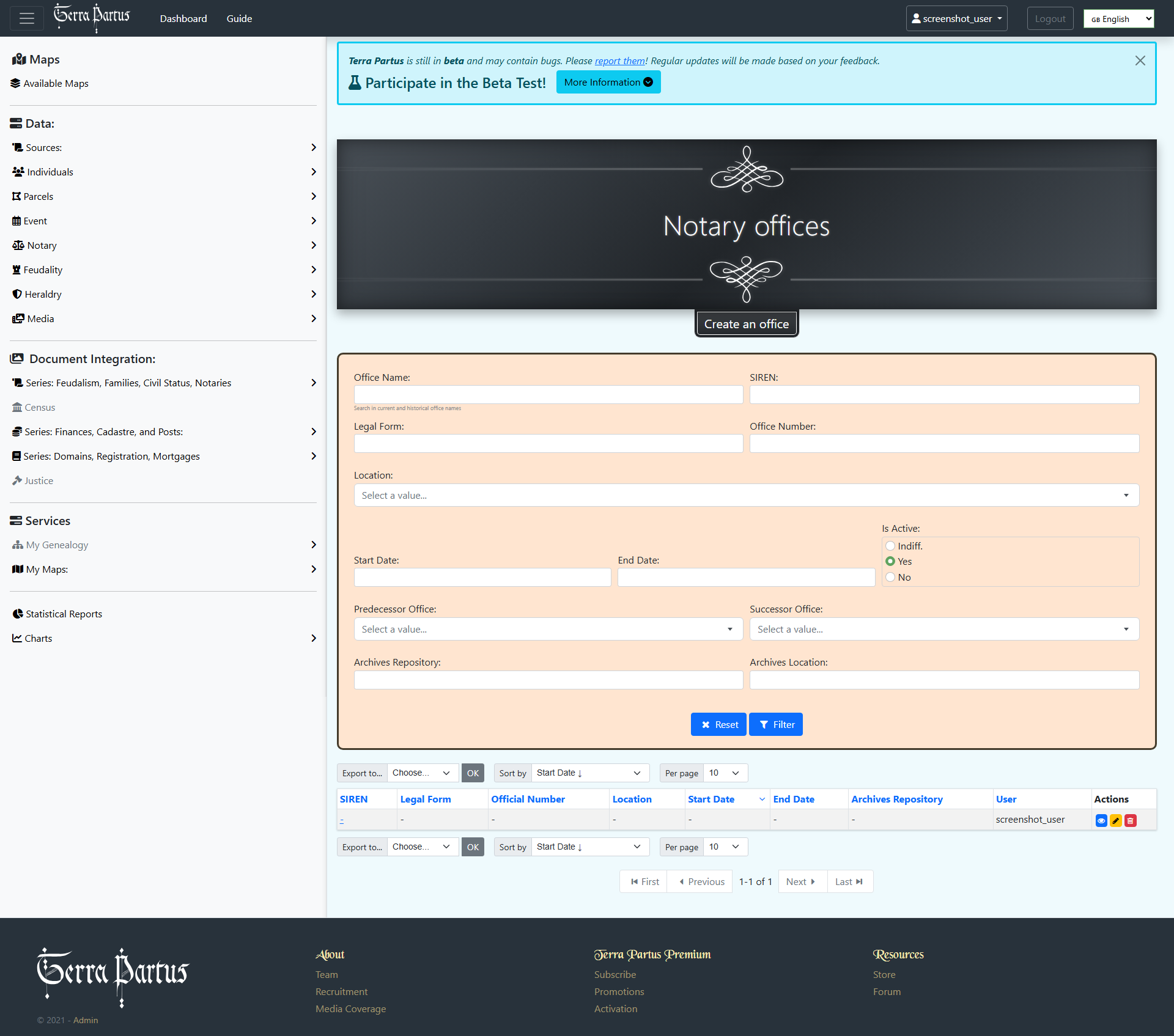Close the beta notice banner
1174x1036 pixels.
(x=1140, y=61)
